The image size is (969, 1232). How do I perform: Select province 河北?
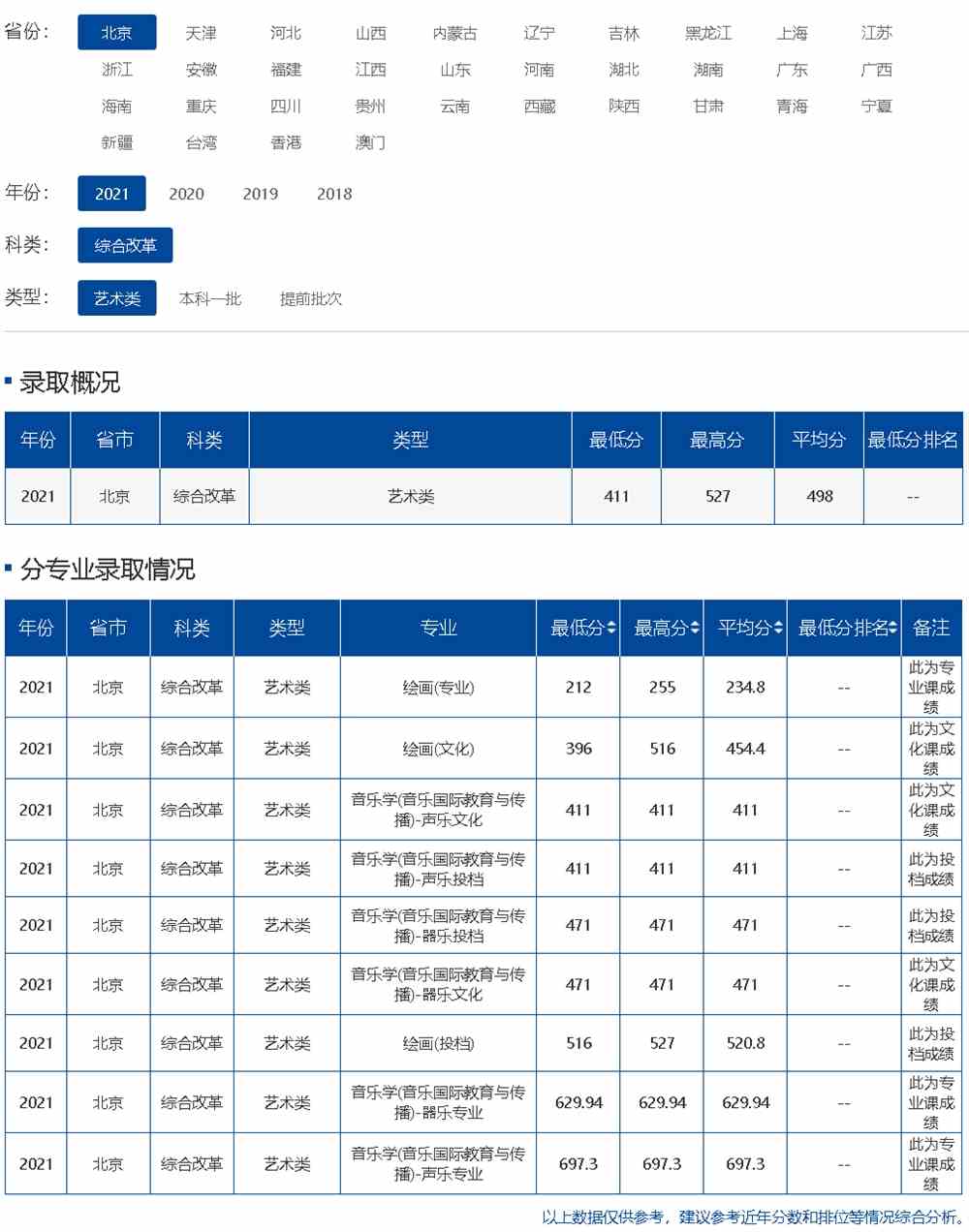tap(286, 33)
